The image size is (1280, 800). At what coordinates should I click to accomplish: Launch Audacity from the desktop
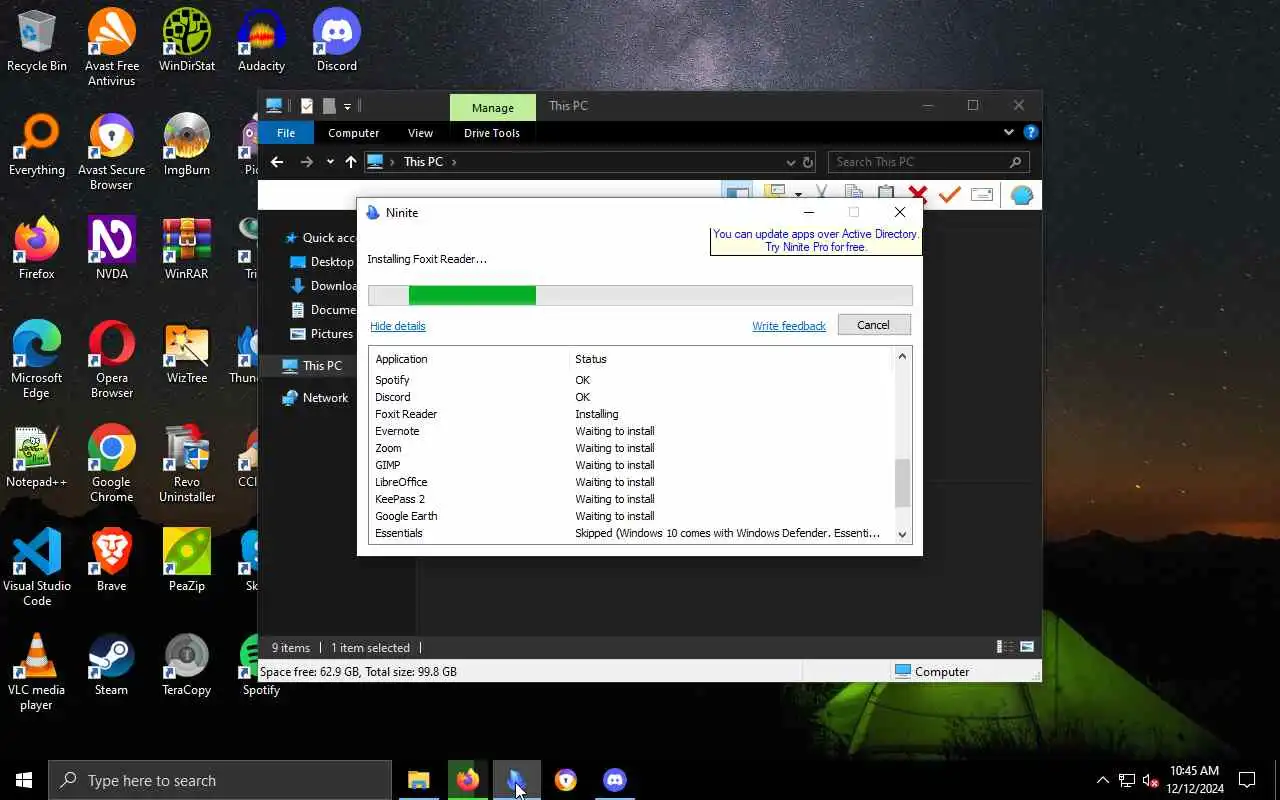pos(261,41)
